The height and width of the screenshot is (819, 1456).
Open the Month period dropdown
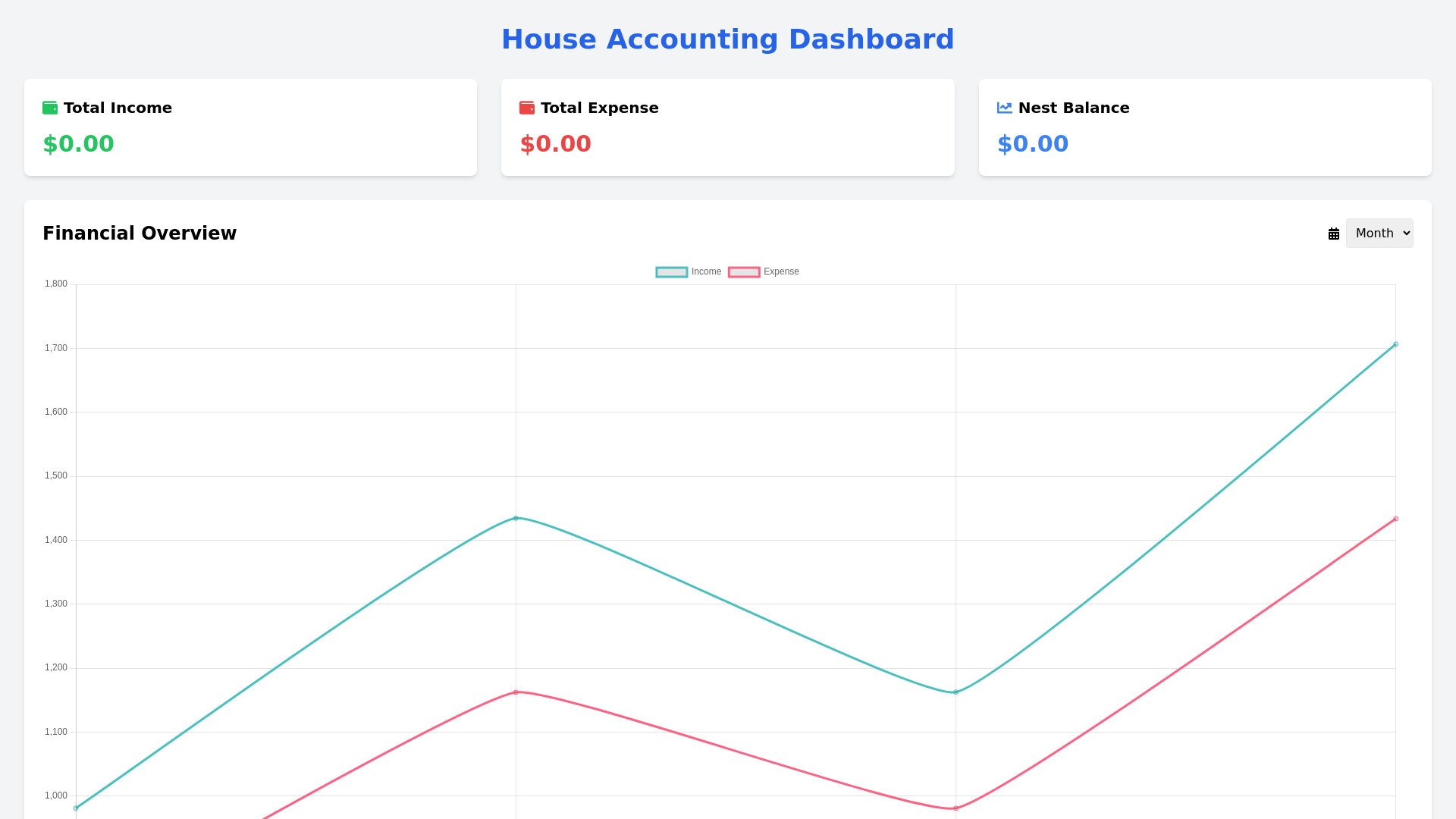coord(1379,233)
